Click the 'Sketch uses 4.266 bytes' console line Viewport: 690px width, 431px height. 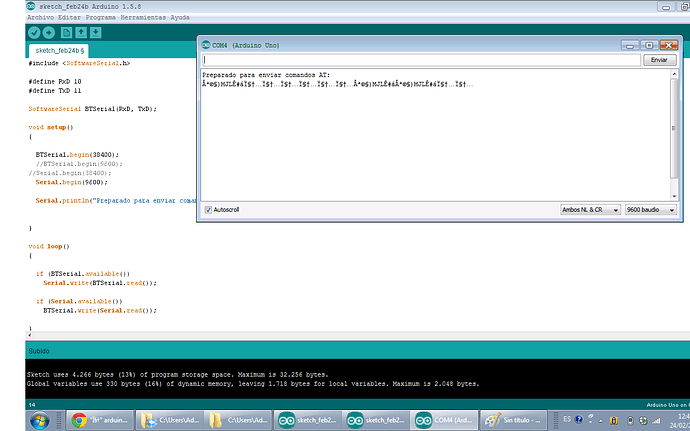178,375
